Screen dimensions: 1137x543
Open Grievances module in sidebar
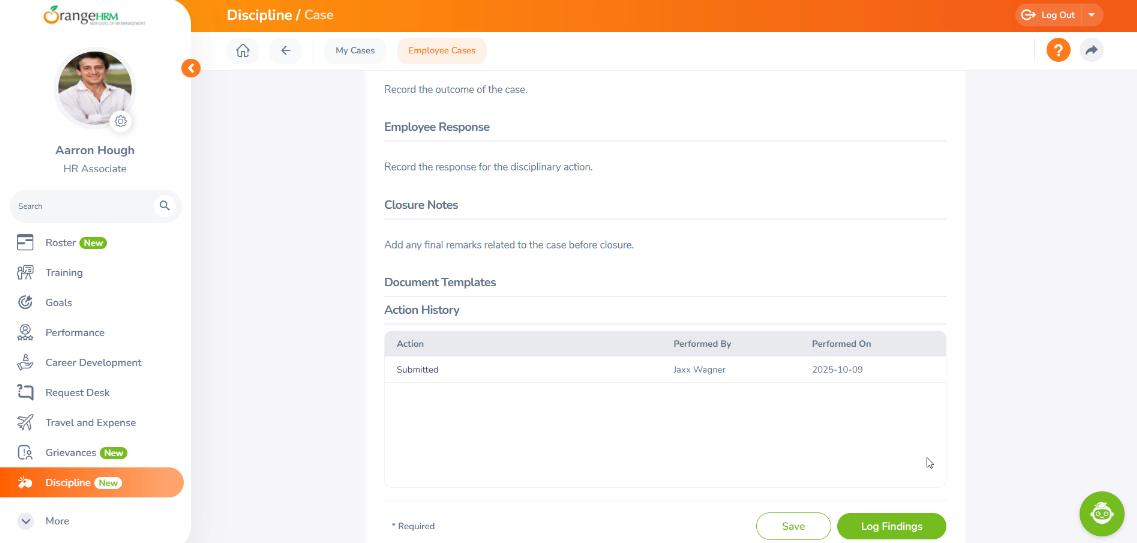tap(70, 453)
